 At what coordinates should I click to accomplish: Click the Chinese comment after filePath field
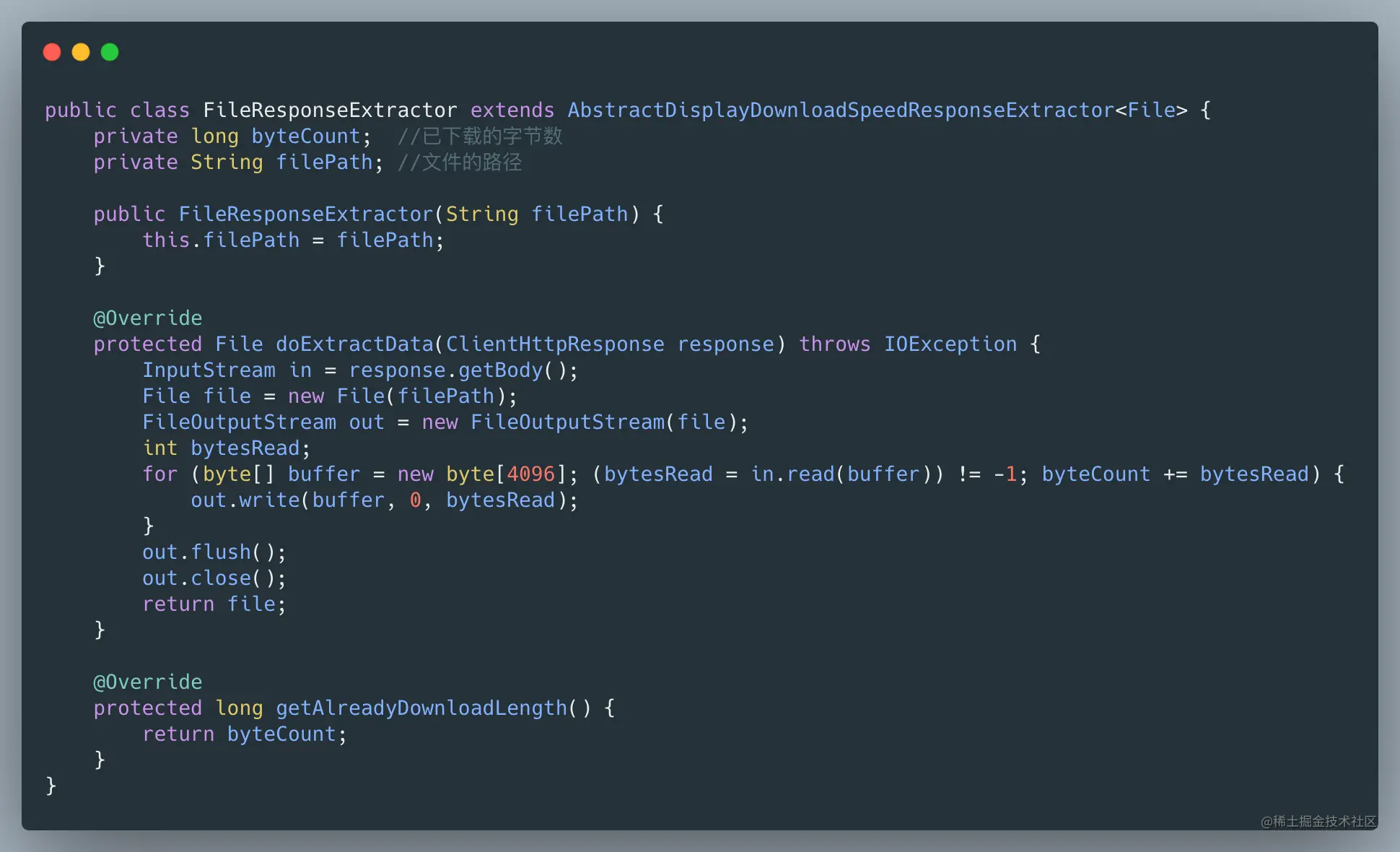pos(460,162)
